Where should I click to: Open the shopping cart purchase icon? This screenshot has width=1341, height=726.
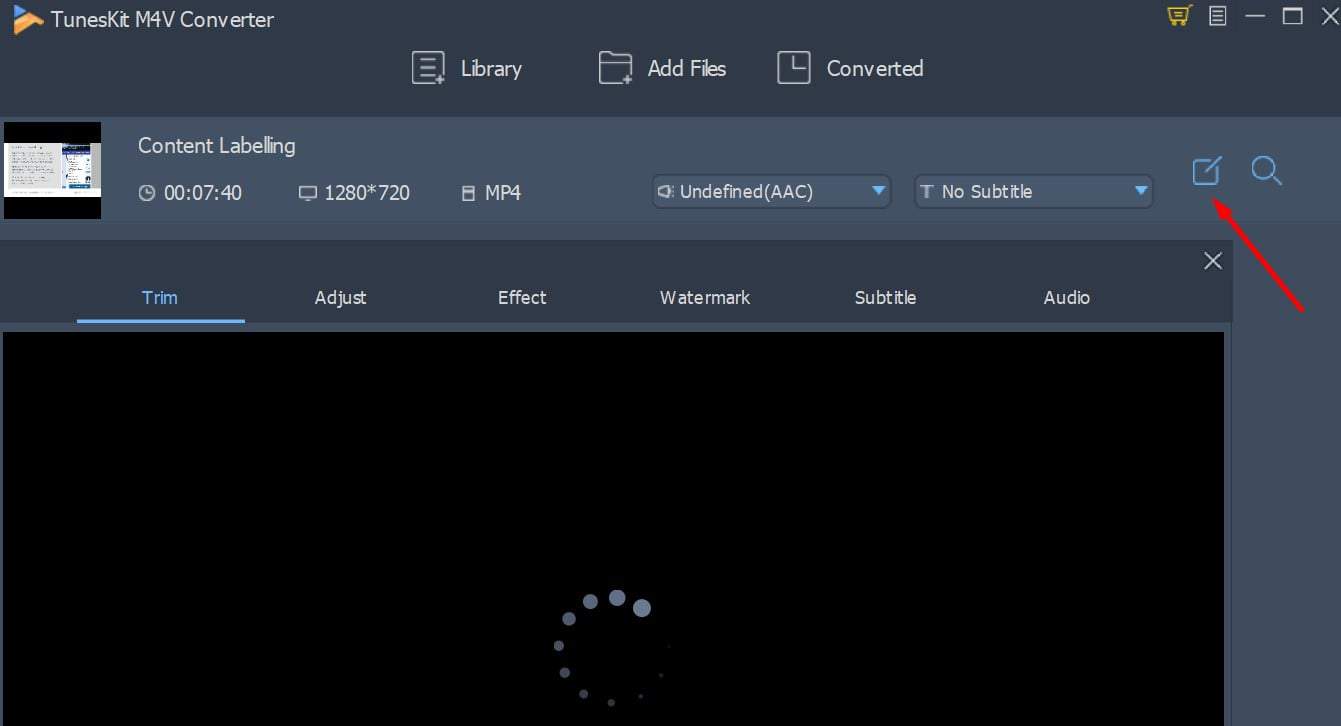(1180, 16)
